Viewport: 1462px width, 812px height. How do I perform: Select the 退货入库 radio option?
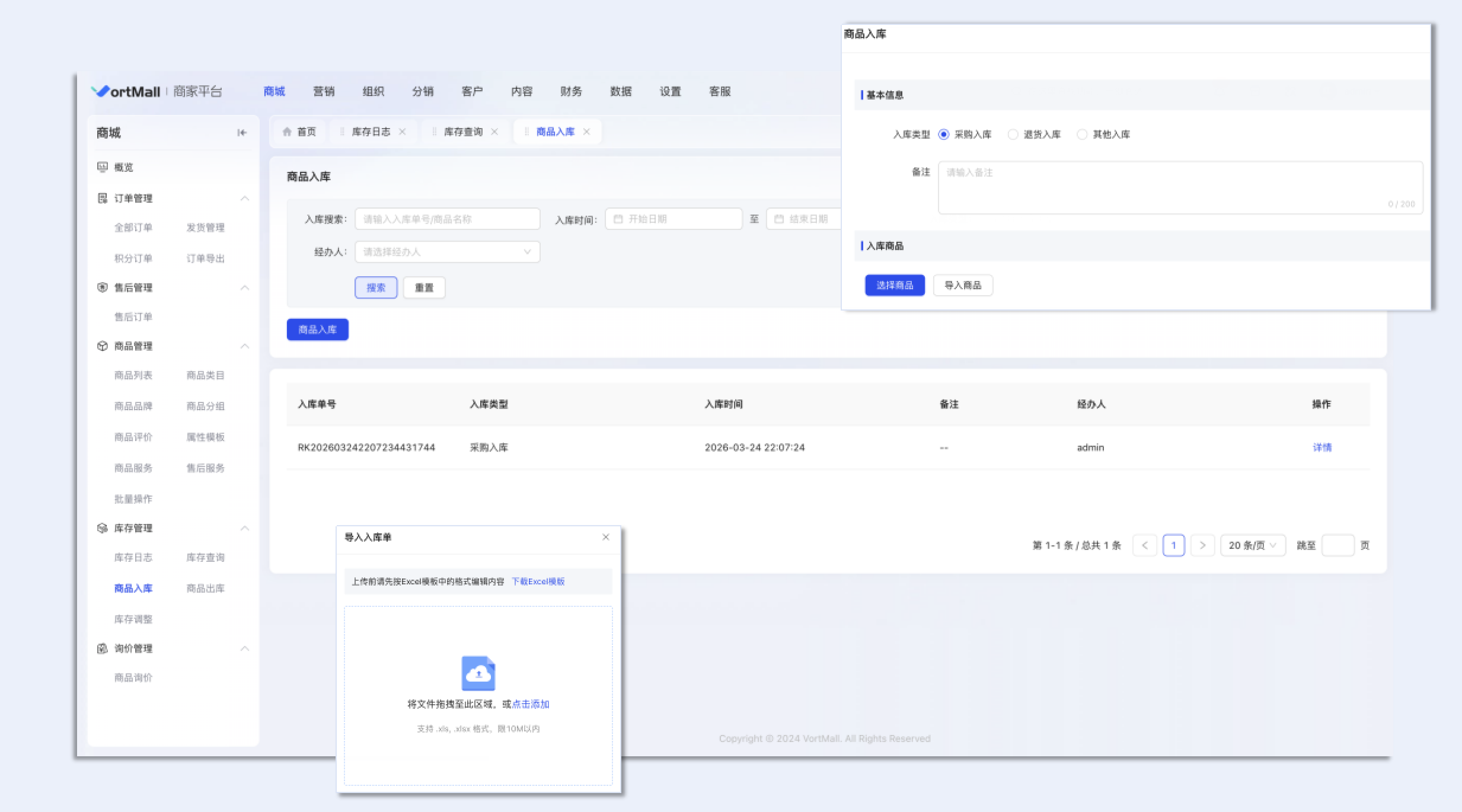[1013, 135]
